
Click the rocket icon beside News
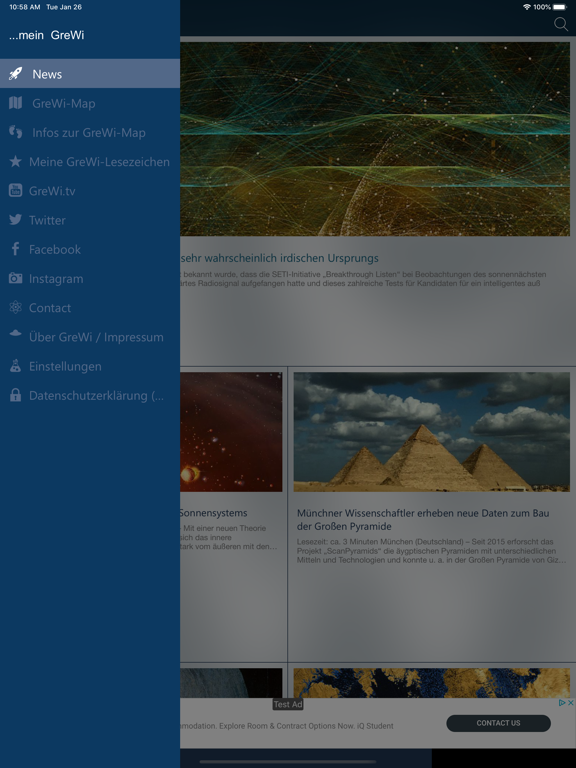16,74
